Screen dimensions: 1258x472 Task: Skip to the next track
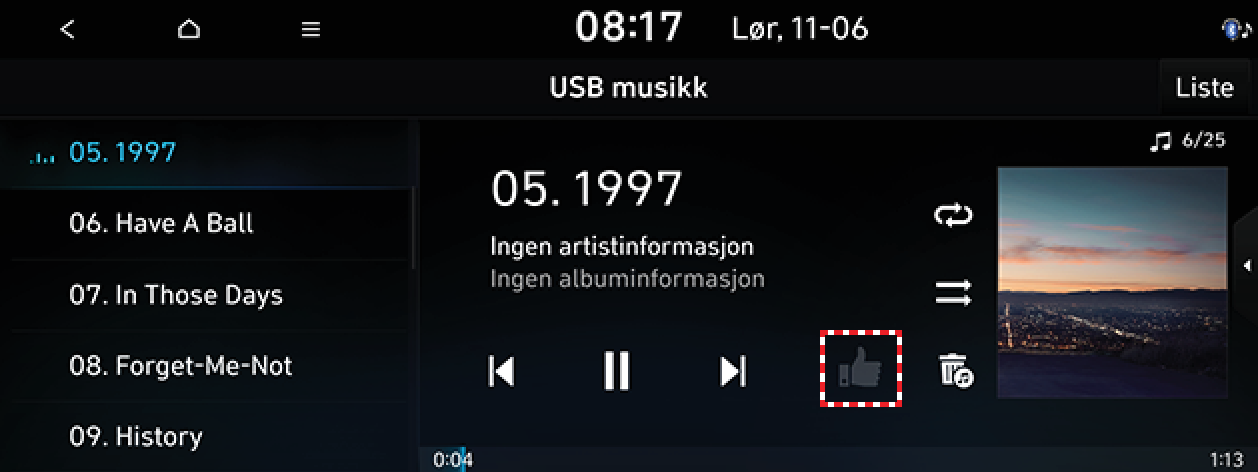coord(733,371)
